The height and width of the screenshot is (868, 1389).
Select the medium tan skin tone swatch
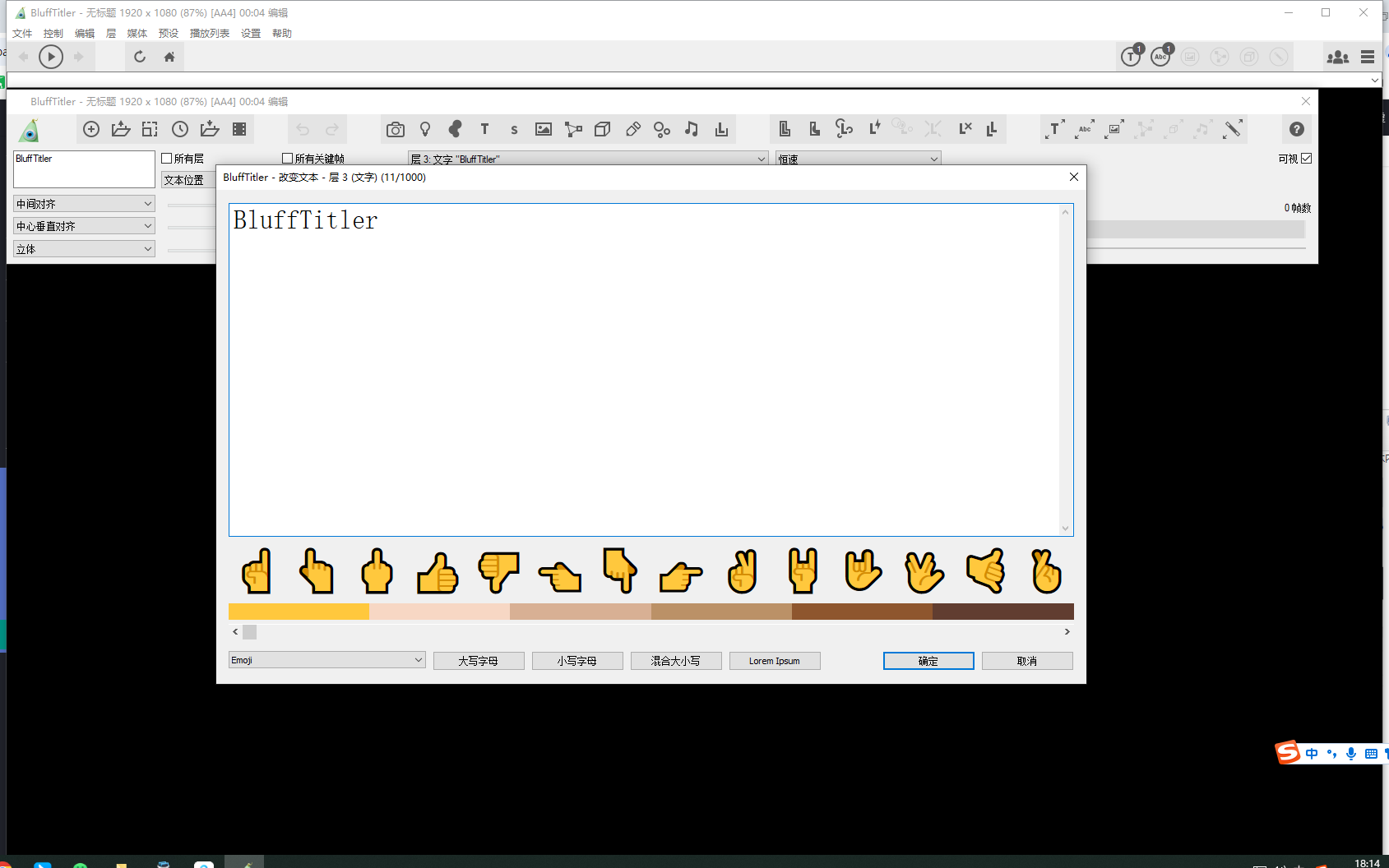(x=721, y=612)
